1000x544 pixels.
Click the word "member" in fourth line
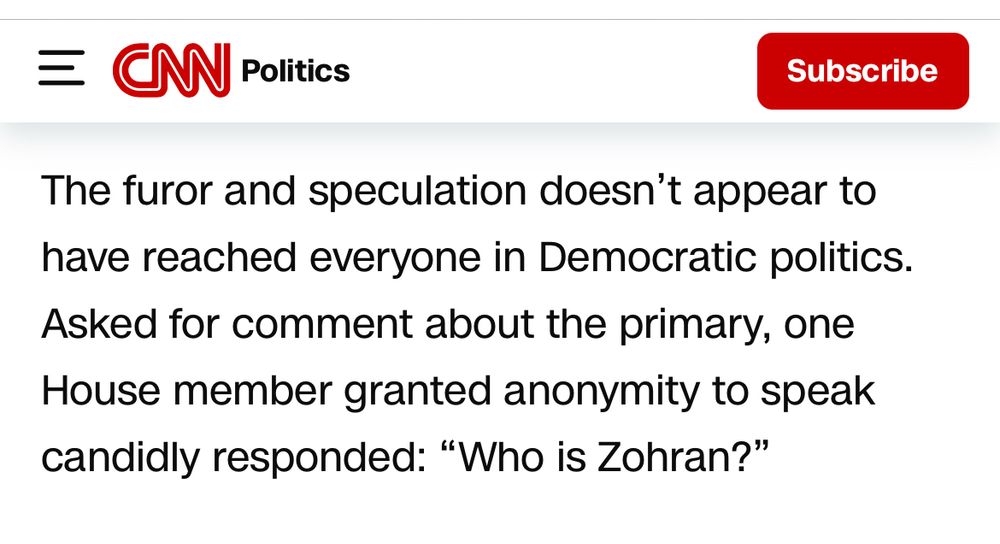click(x=253, y=391)
